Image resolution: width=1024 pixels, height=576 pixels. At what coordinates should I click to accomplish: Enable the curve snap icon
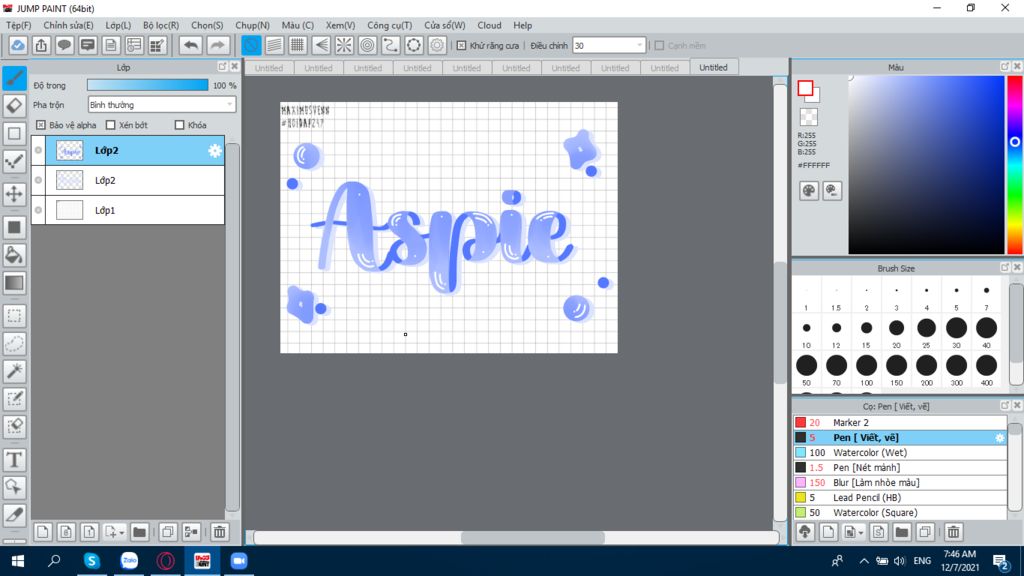pos(391,45)
